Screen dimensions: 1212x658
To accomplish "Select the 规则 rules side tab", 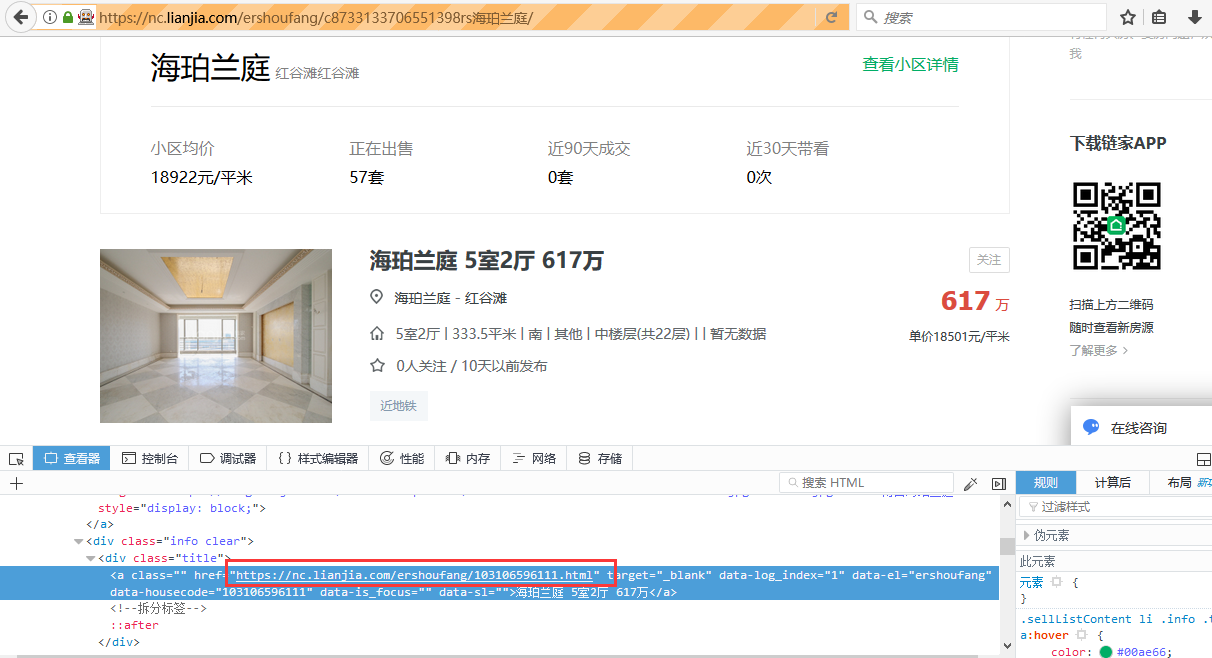I will tap(1046, 483).
